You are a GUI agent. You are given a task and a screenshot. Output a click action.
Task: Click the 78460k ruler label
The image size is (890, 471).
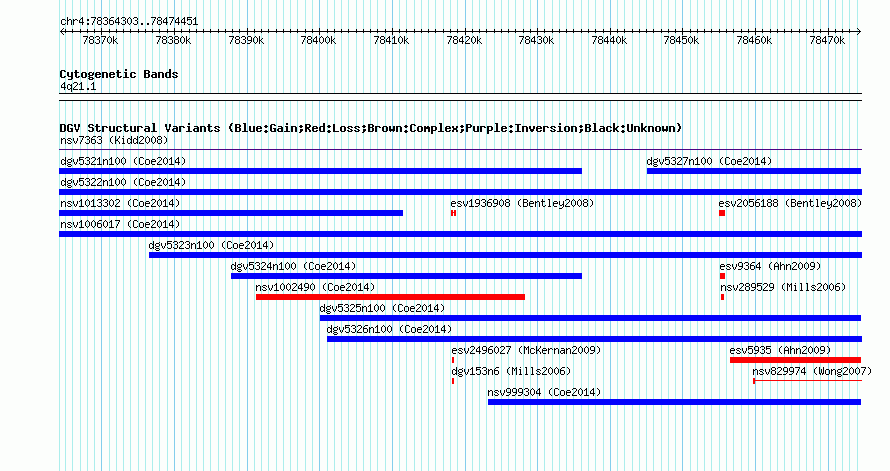click(x=754, y=40)
